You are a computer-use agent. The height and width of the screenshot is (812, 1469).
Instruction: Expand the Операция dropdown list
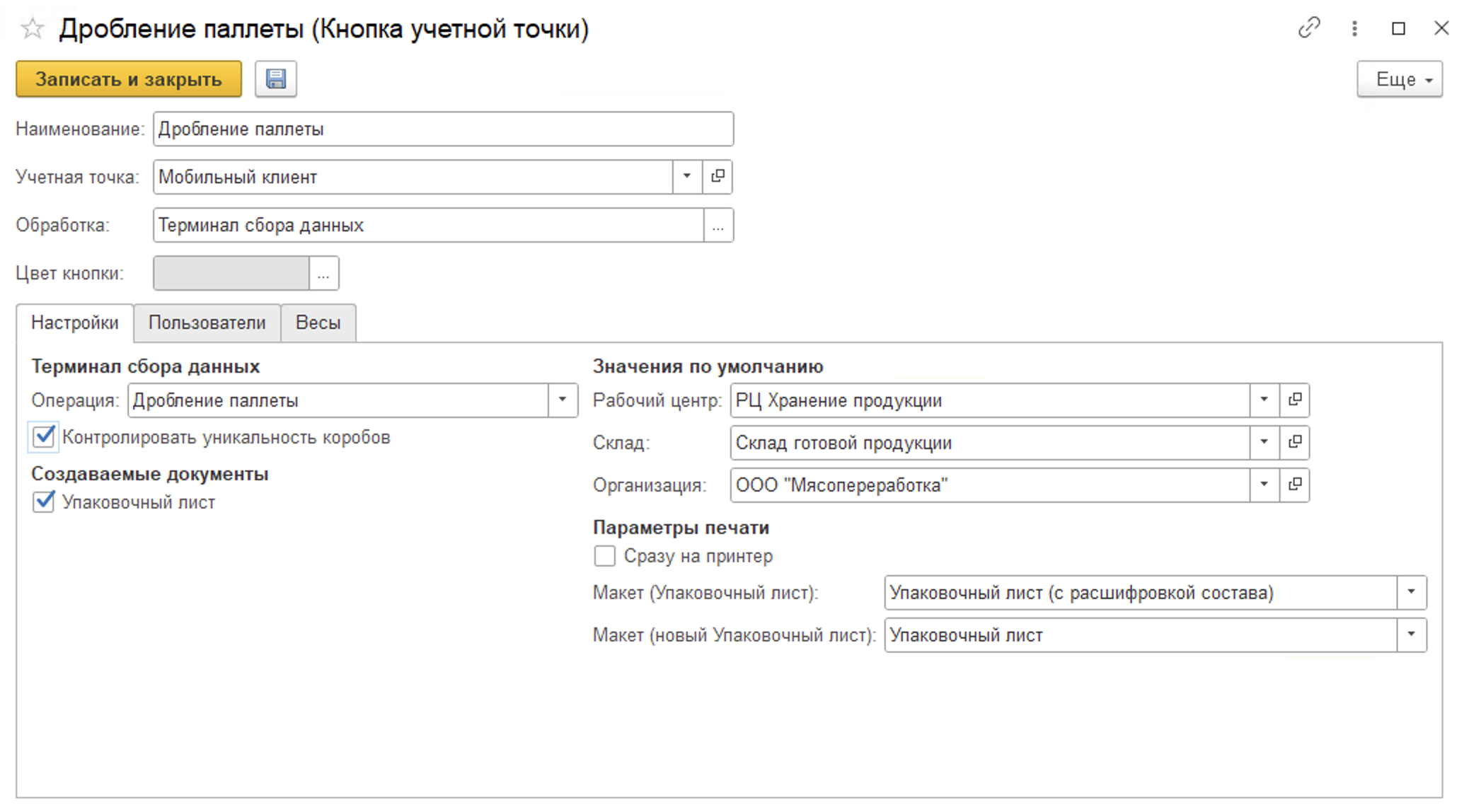point(563,400)
